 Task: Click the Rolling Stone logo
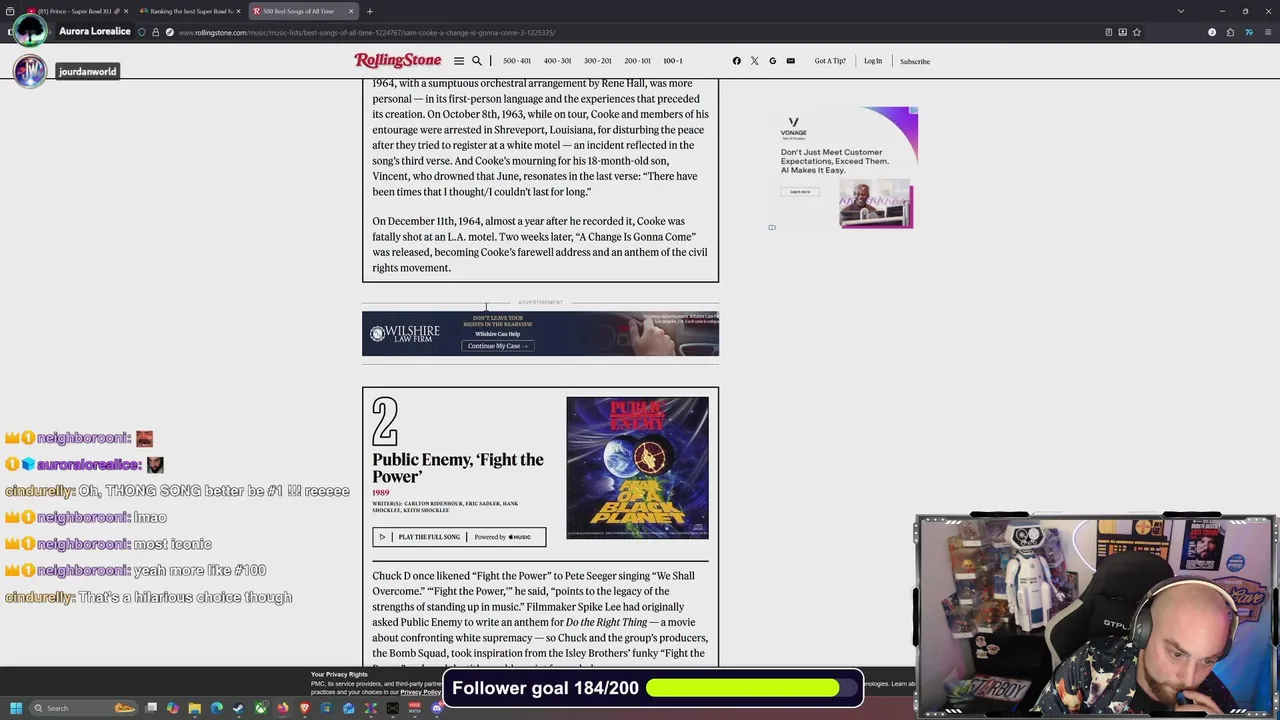coord(397,61)
